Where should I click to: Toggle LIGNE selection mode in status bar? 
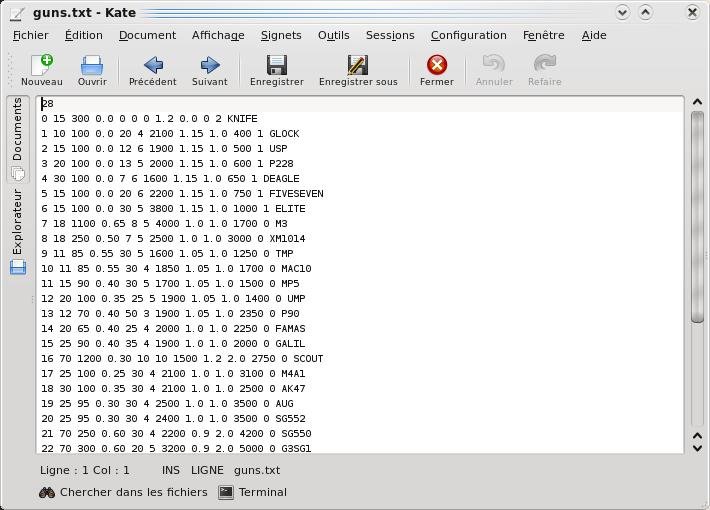coord(207,470)
